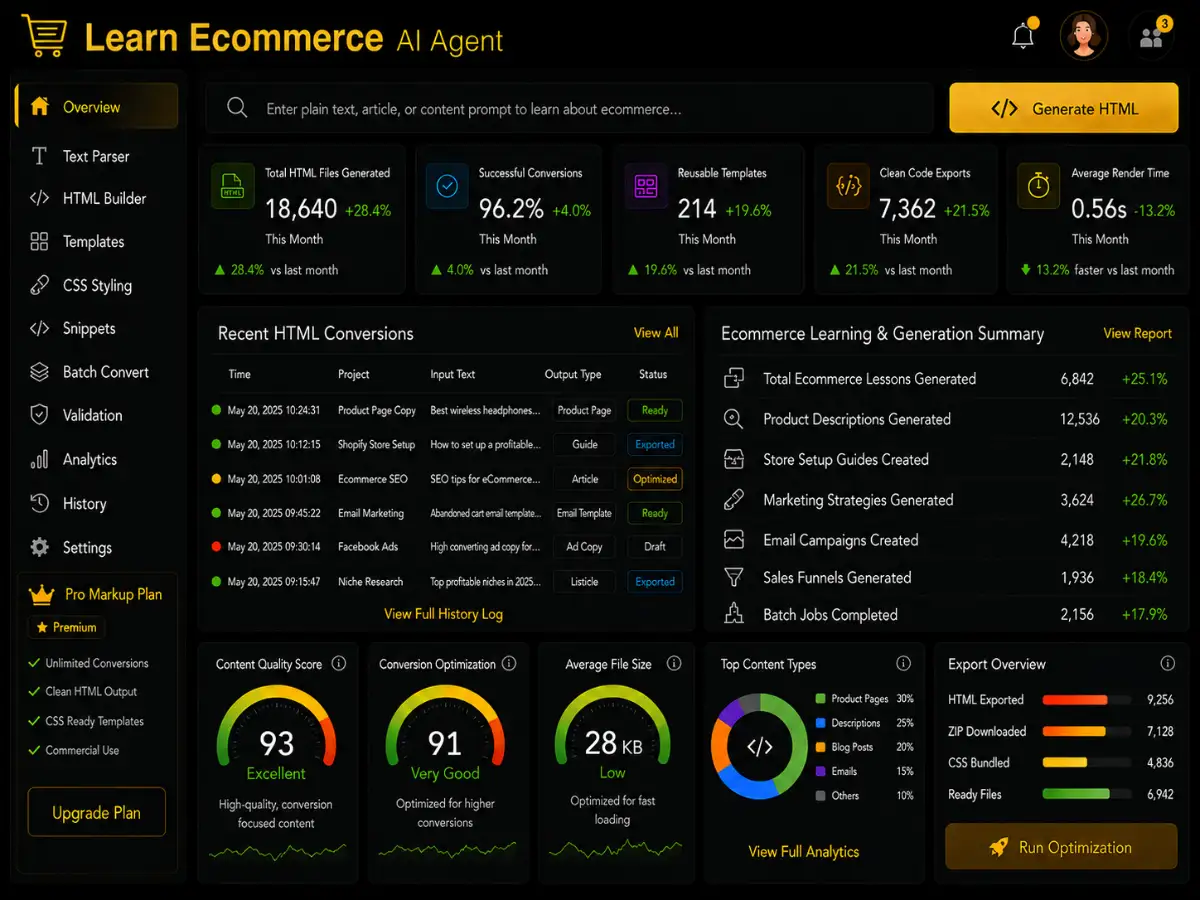Go to Overview in the sidebar

click(x=97, y=106)
